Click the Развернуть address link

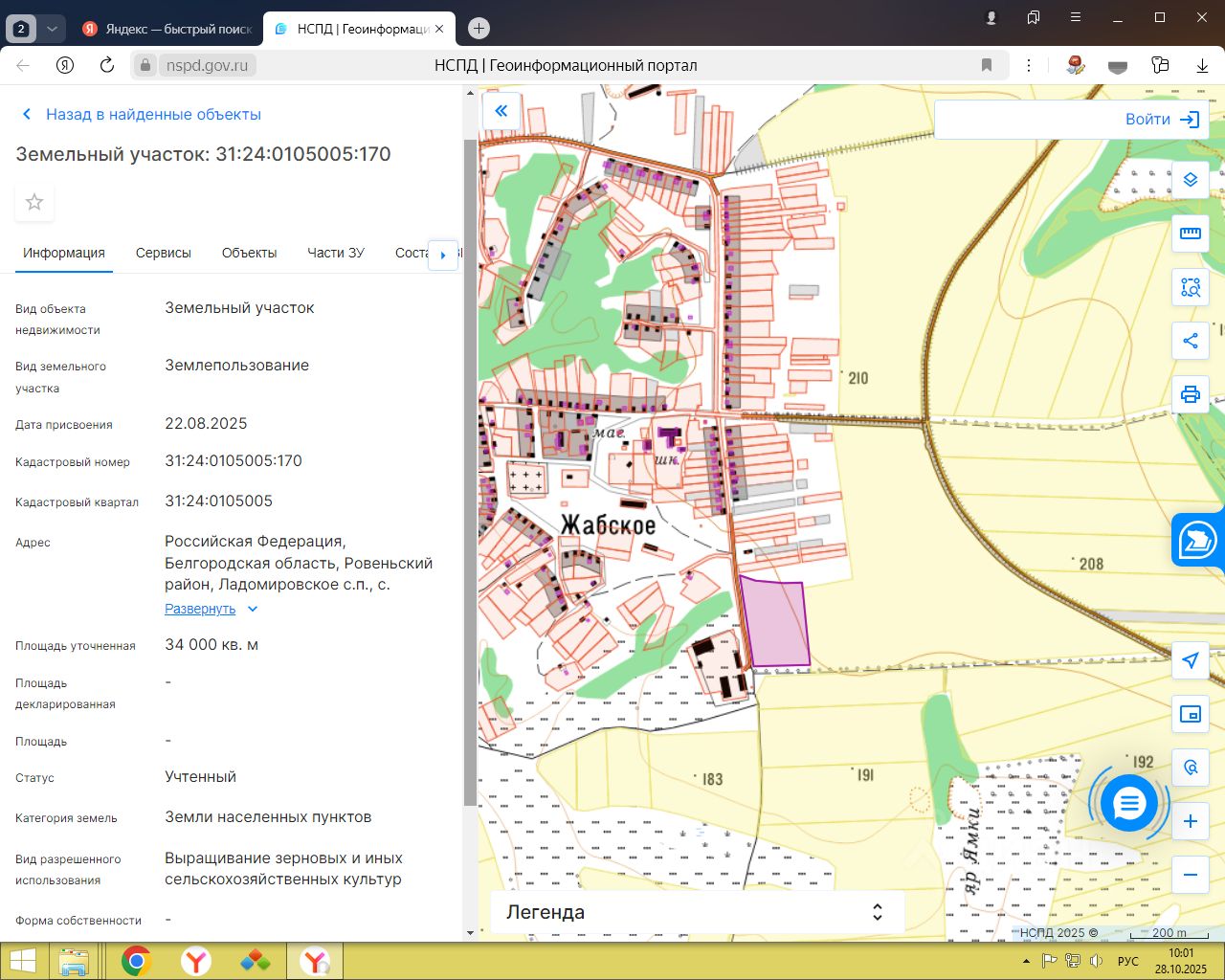[x=200, y=609]
